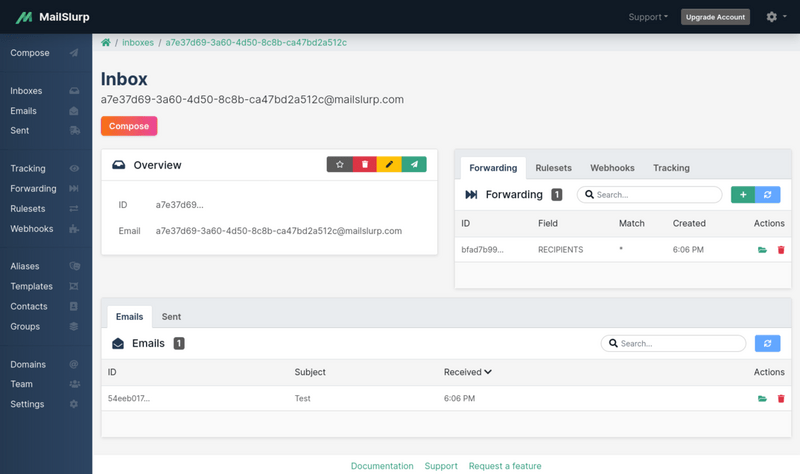Click the a7e37d69... ID value
This screenshot has height=474, width=800.
pos(180,205)
